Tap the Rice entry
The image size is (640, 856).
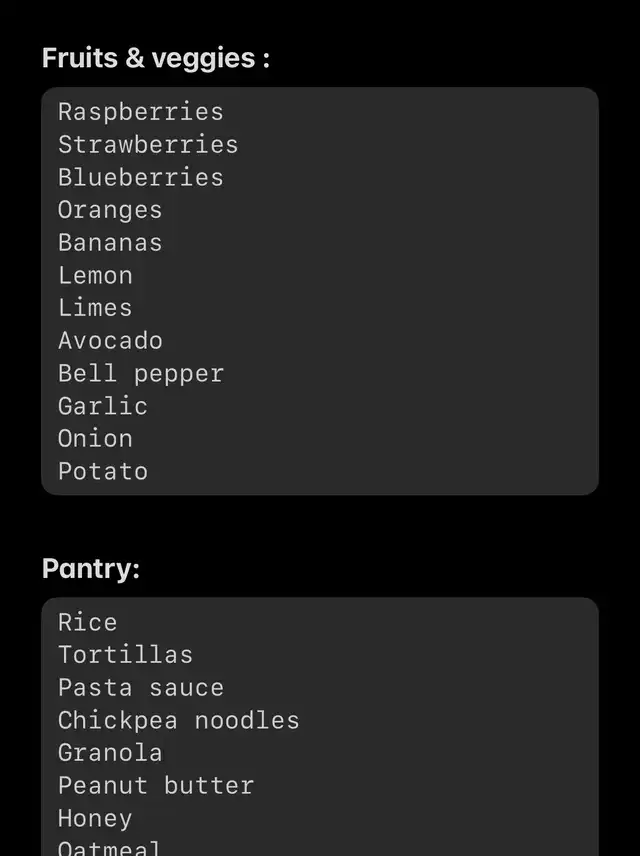[87, 622]
